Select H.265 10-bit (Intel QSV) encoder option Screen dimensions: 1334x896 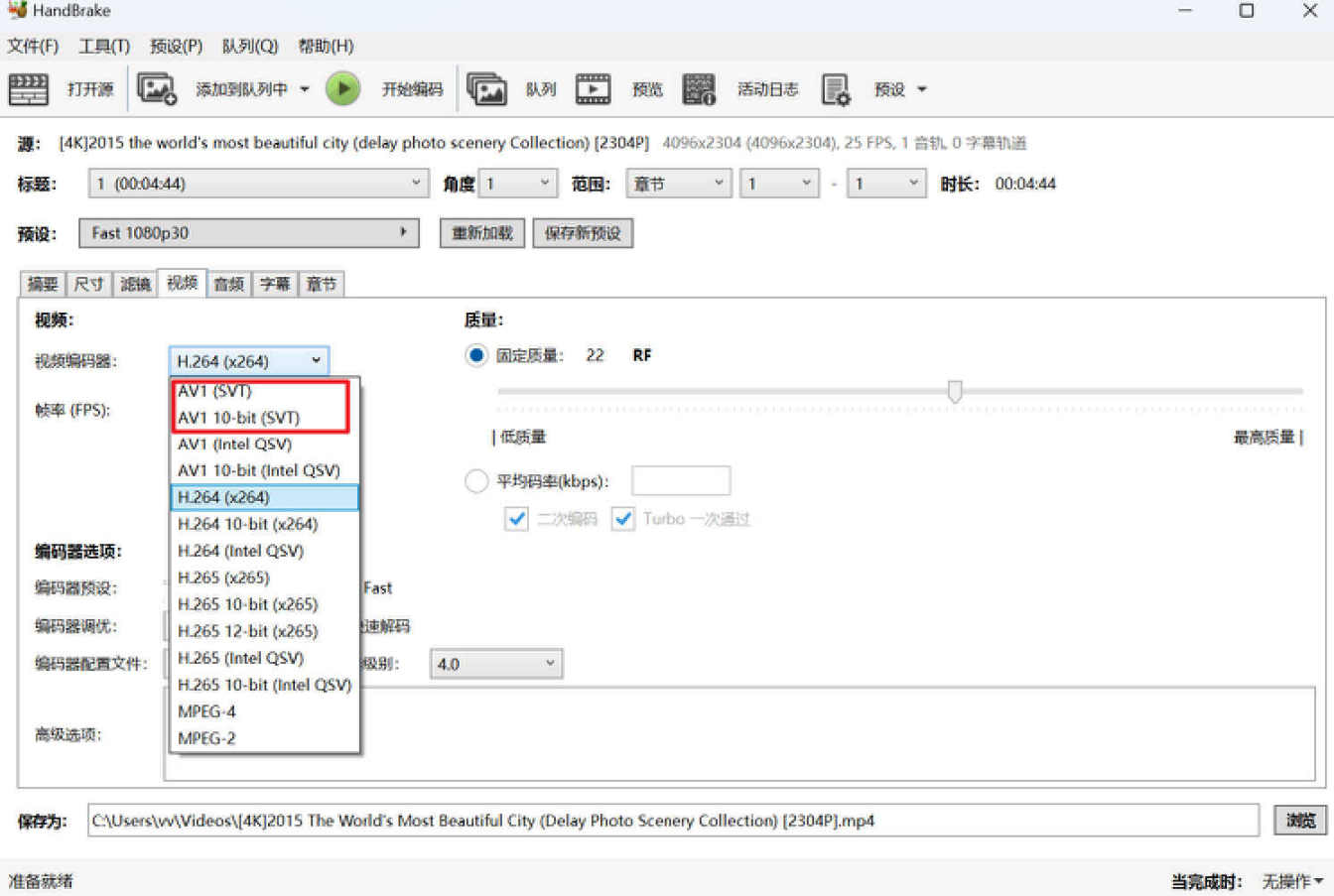(264, 685)
